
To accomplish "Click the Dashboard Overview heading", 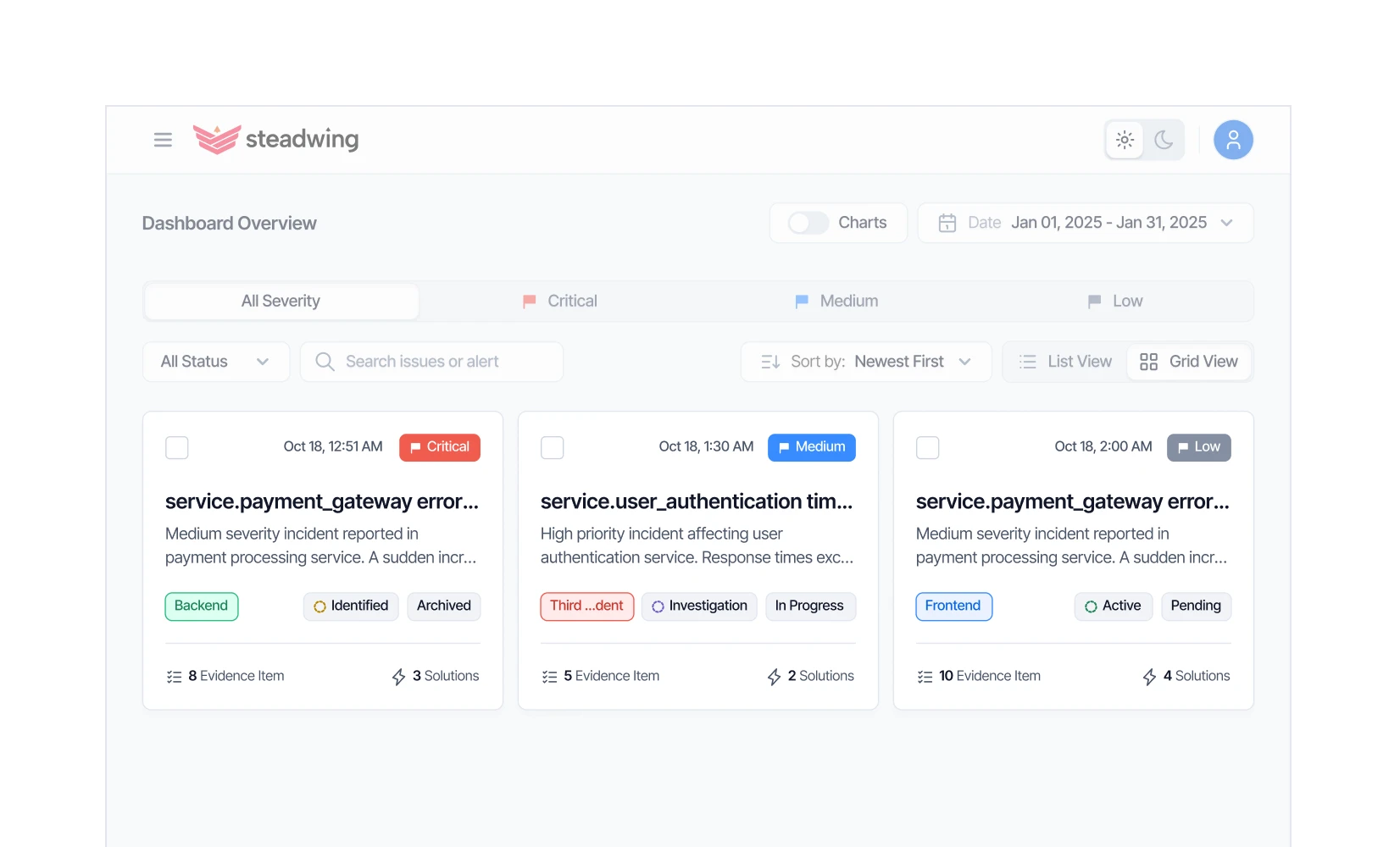I will [x=230, y=224].
